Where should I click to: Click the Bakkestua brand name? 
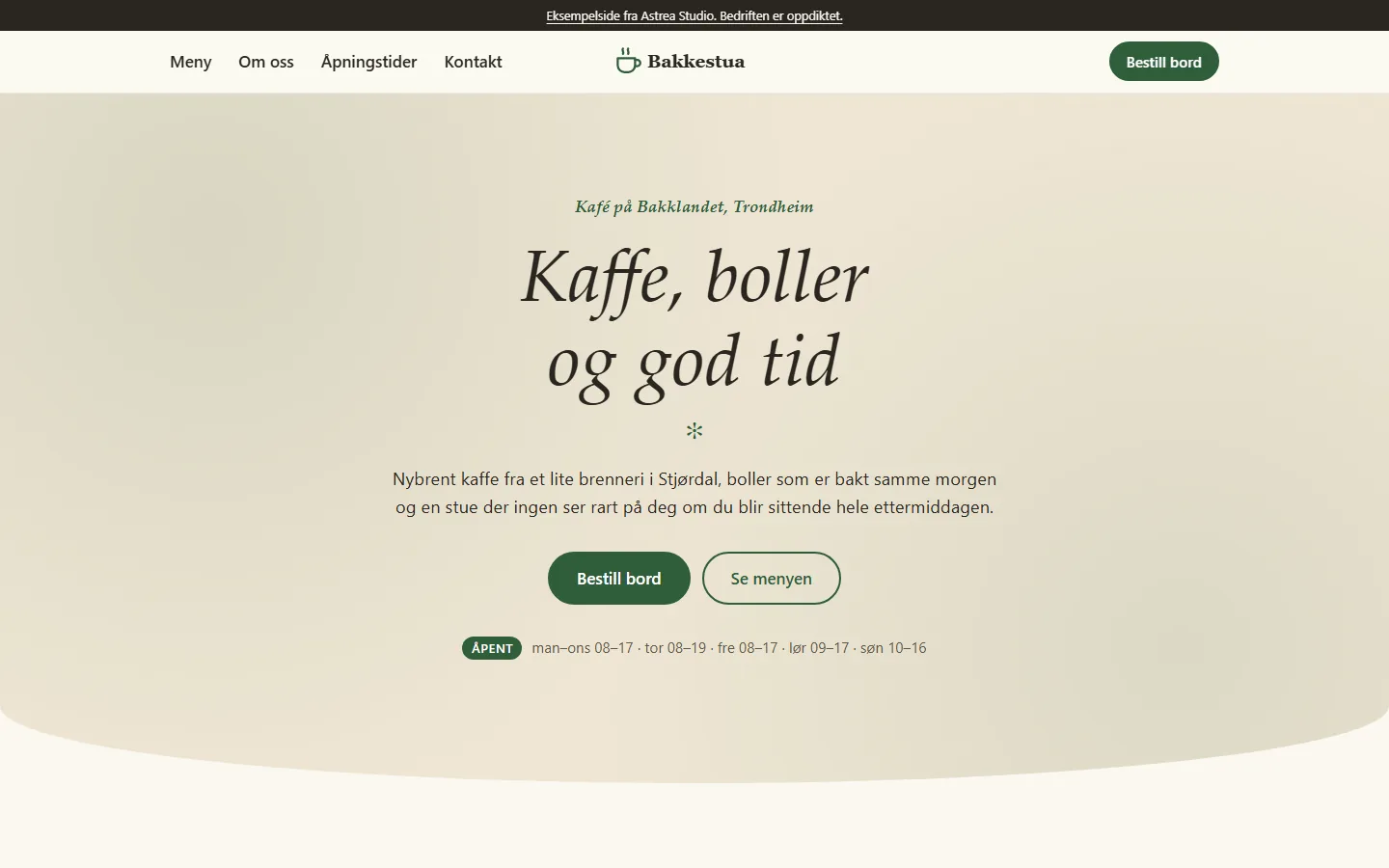695,62
